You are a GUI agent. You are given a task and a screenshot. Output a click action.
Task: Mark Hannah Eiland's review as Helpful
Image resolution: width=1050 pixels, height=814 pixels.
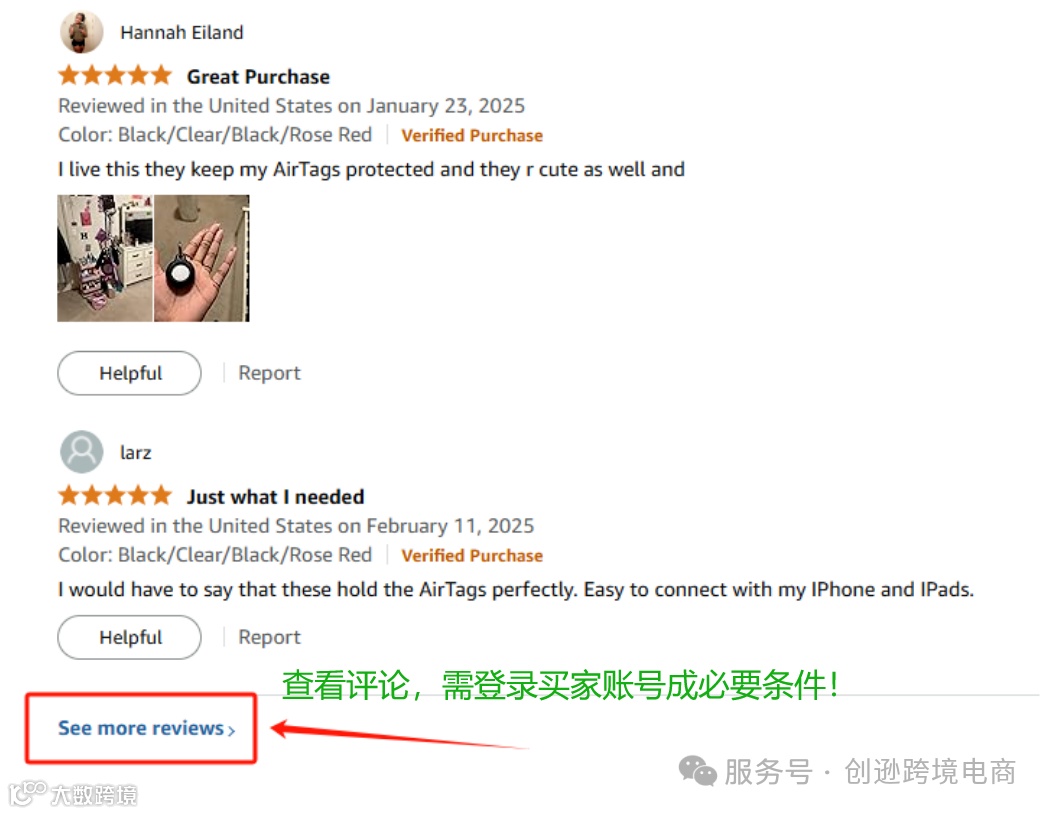129,373
